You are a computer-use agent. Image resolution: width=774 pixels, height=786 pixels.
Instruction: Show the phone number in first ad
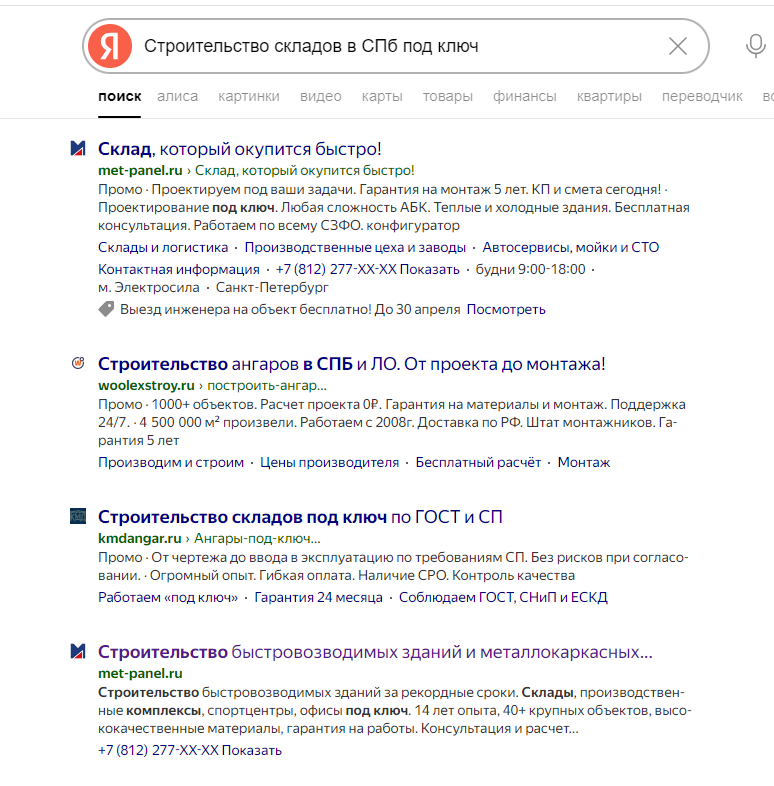coord(433,269)
